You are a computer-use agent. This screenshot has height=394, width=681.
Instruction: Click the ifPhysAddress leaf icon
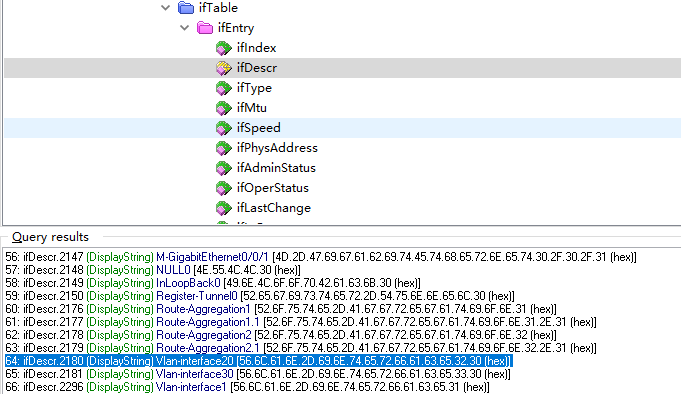(224, 148)
